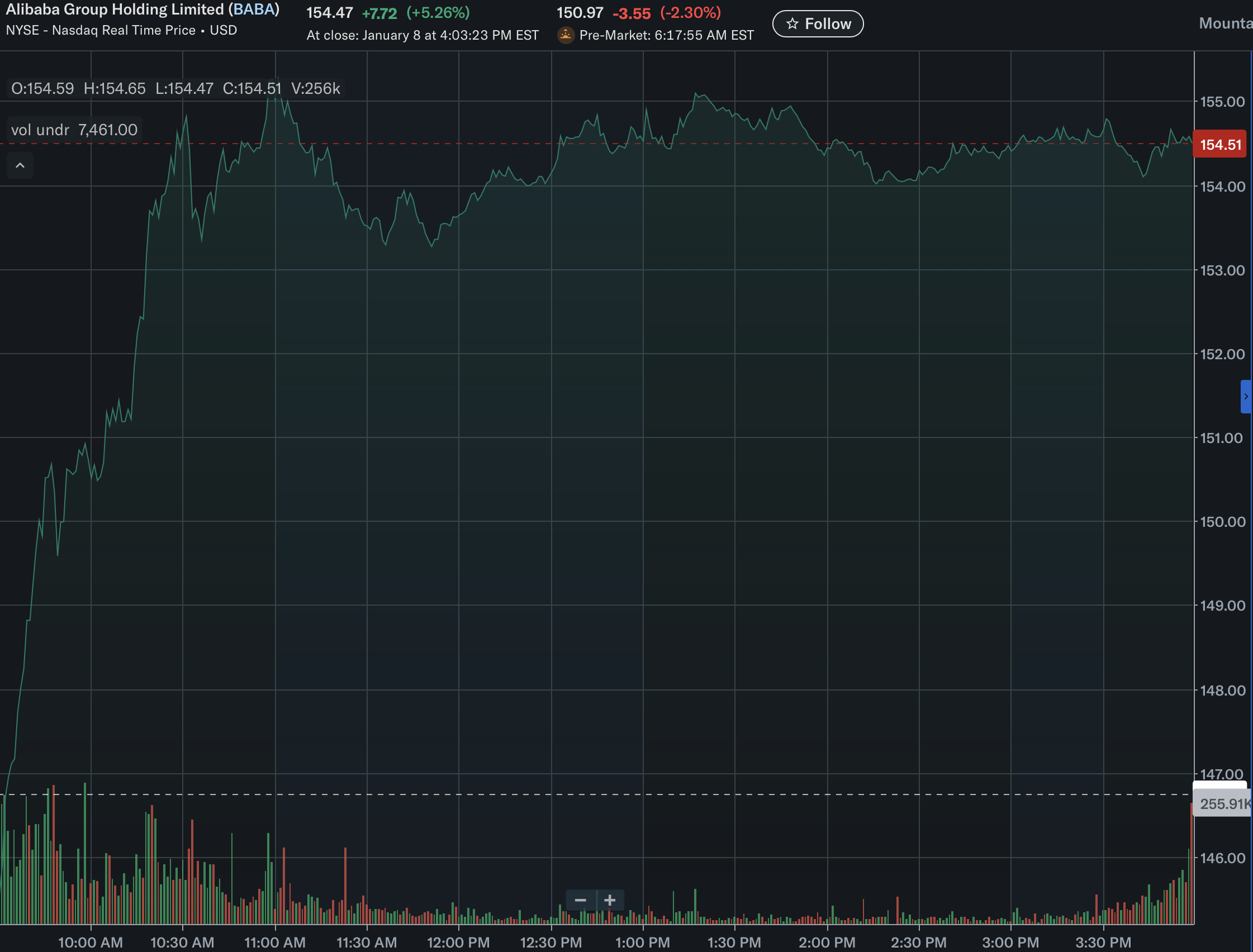Click the 12:00 PM time axis label
This screenshot has height=952, width=1253.
point(458,942)
